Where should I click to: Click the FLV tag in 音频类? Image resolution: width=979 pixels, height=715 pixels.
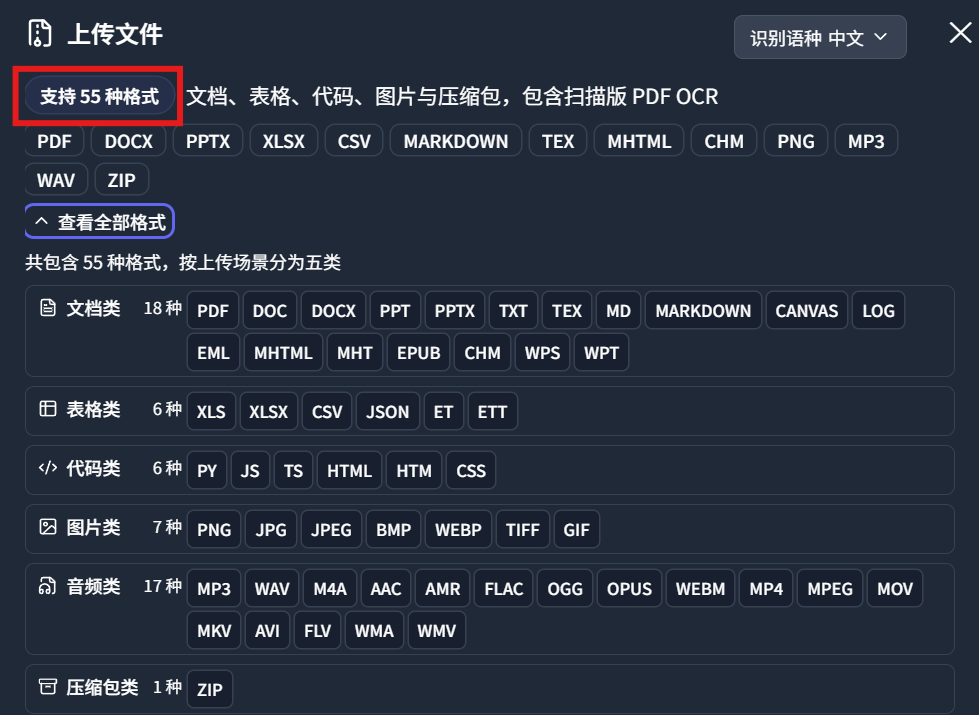pos(317,631)
